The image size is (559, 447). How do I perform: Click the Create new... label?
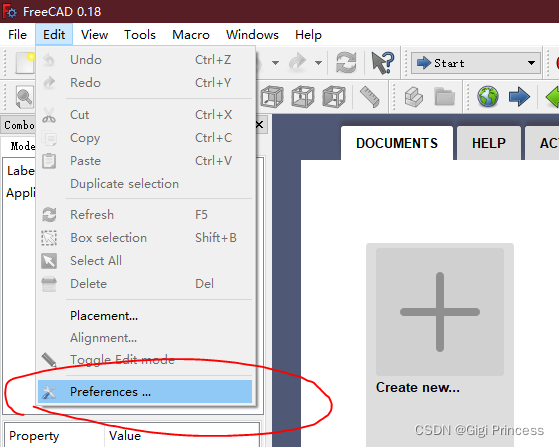pos(417,387)
